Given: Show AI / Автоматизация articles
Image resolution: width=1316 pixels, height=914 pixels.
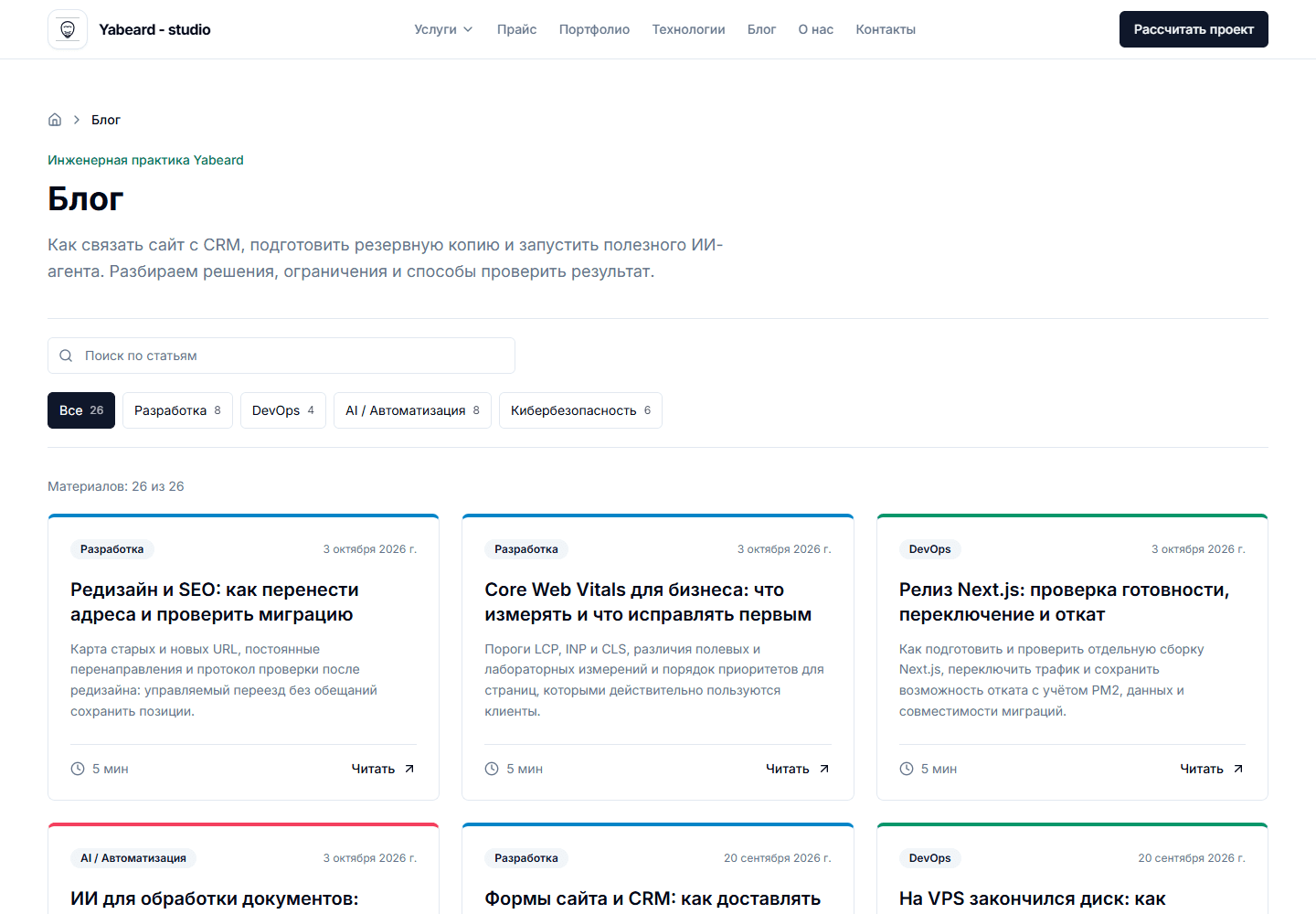Looking at the screenshot, I should (x=412, y=410).
